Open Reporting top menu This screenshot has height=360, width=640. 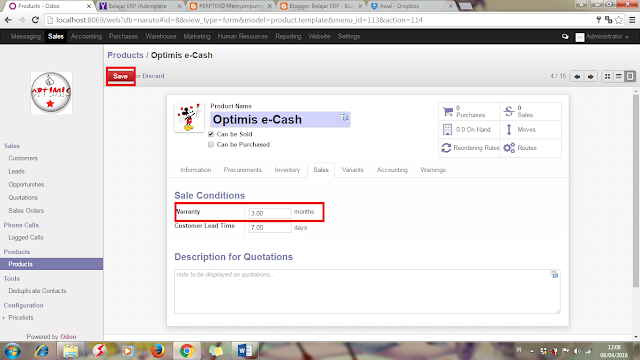288,36
